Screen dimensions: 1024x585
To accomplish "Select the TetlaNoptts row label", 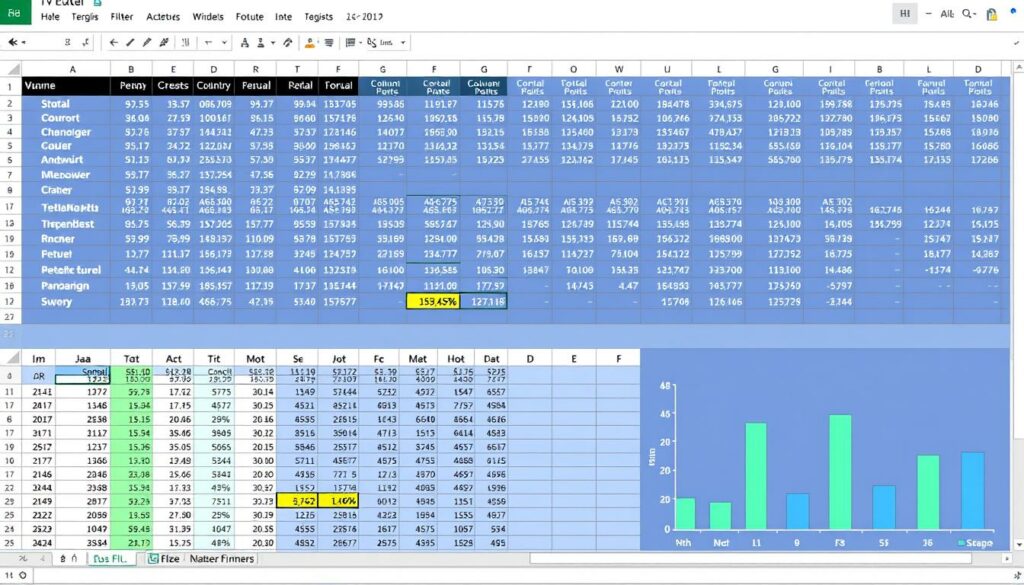I will 70,208.
